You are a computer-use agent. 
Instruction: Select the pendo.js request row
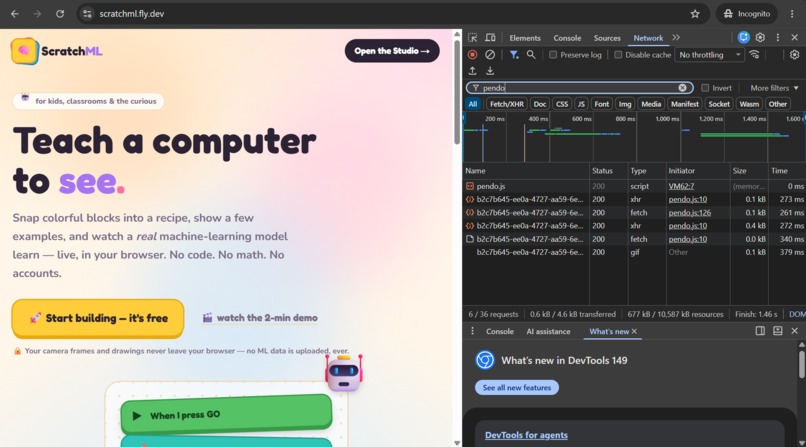(x=634, y=186)
